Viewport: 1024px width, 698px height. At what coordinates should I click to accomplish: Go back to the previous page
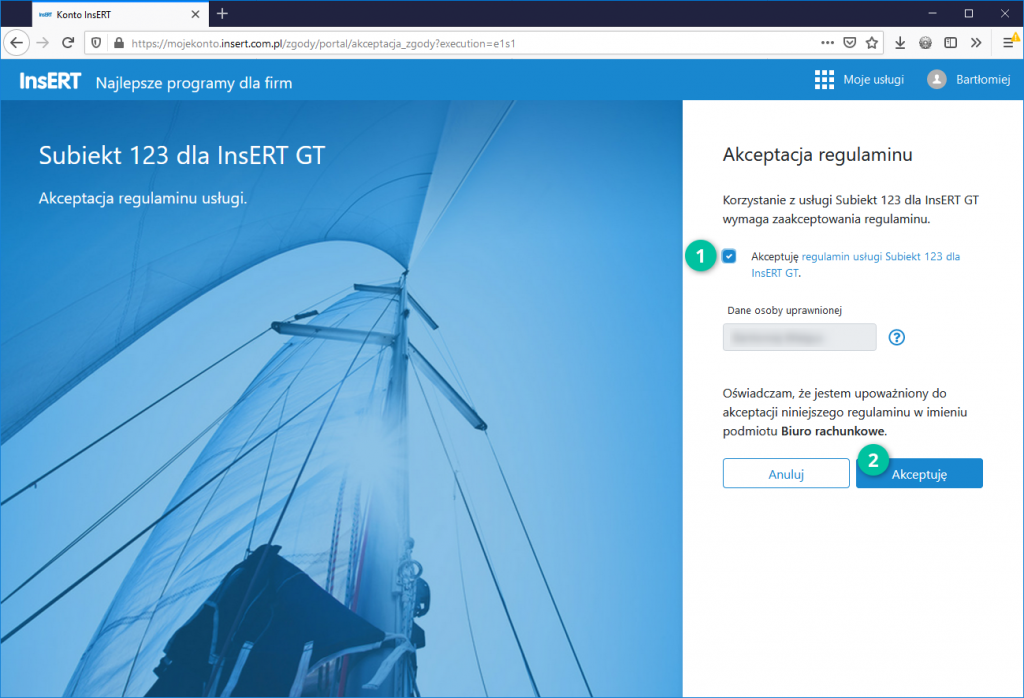tap(16, 43)
